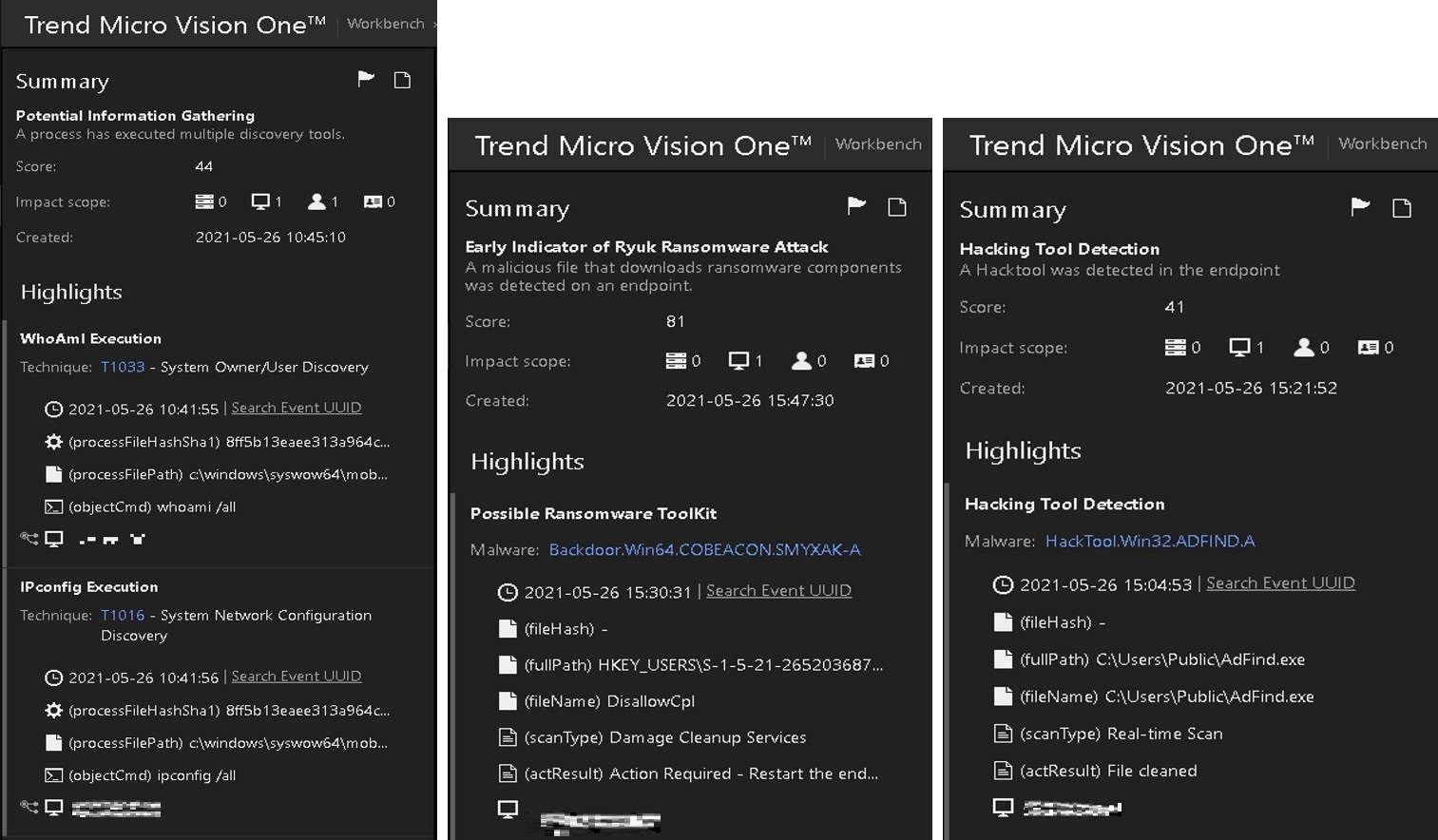Flag the Hacking Tool Detection alert
The height and width of the screenshot is (840, 1438).
coord(1360,207)
